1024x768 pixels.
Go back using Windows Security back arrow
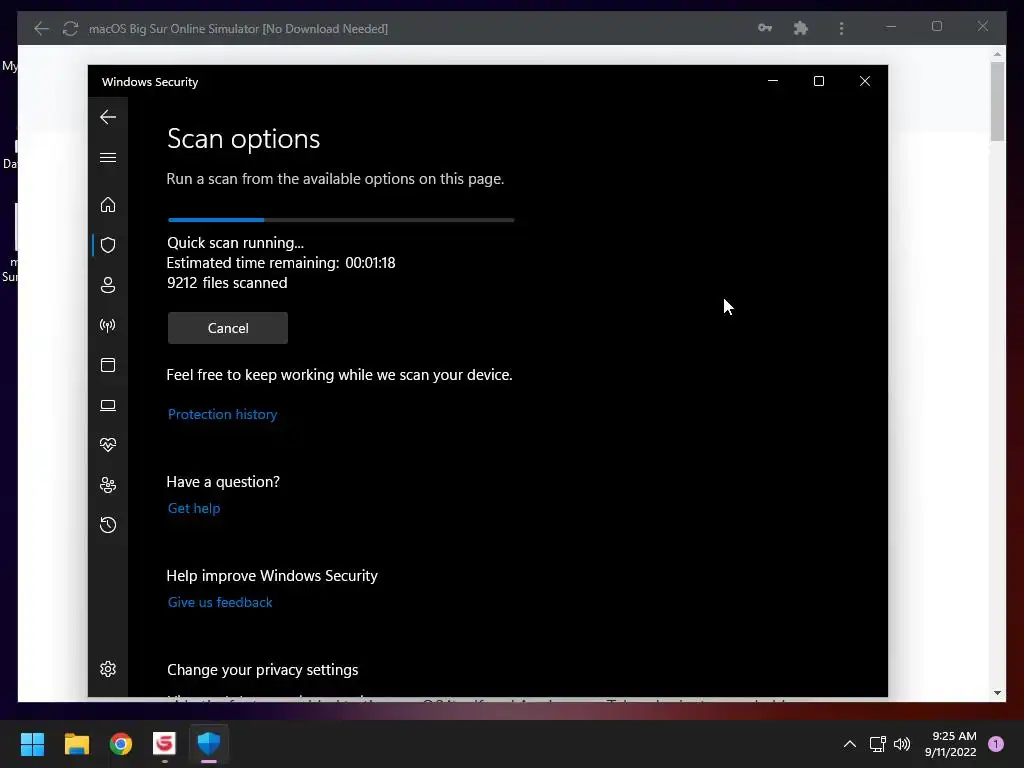108,117
